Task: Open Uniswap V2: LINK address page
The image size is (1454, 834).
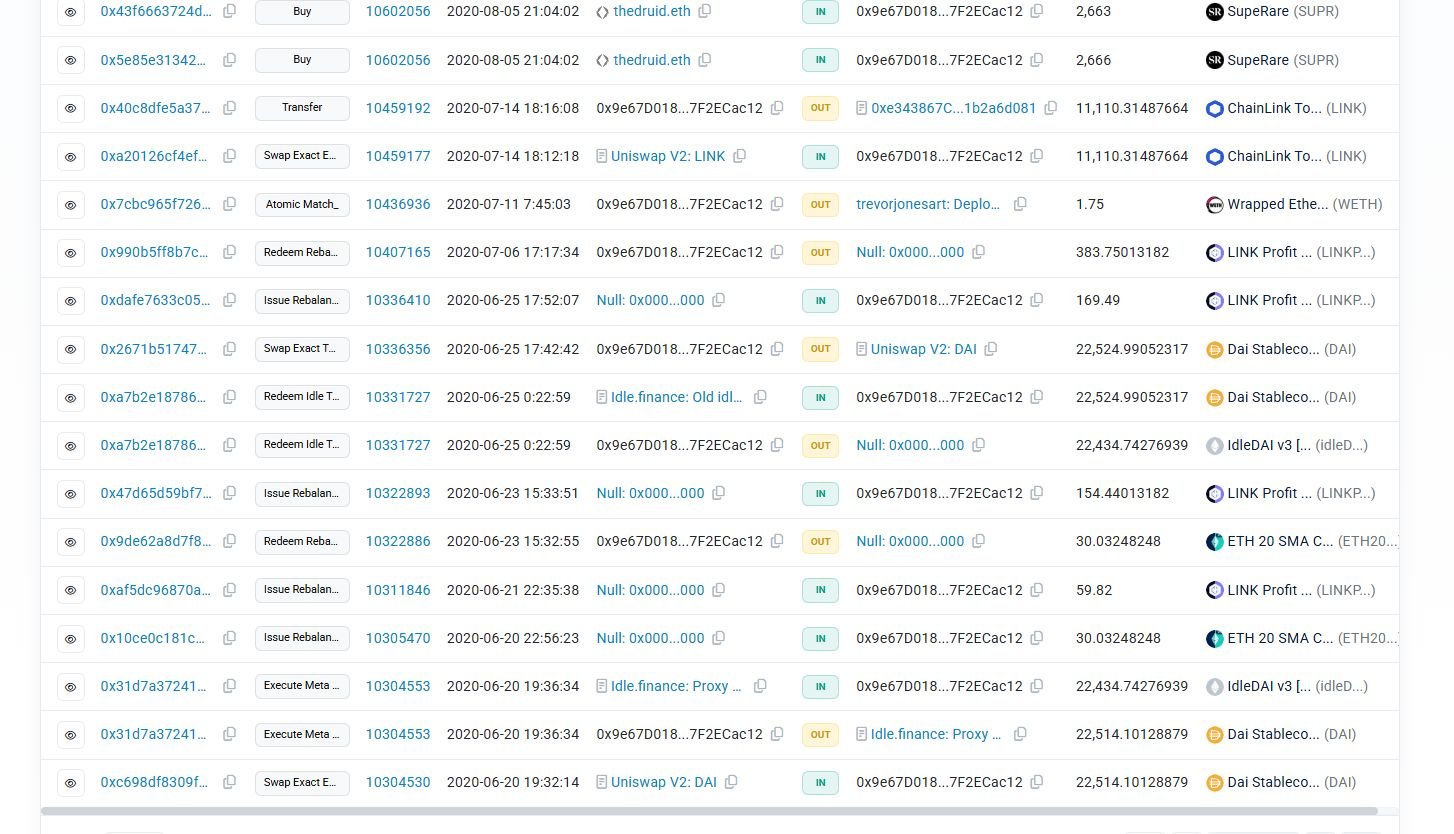Action: coord(668,156)
